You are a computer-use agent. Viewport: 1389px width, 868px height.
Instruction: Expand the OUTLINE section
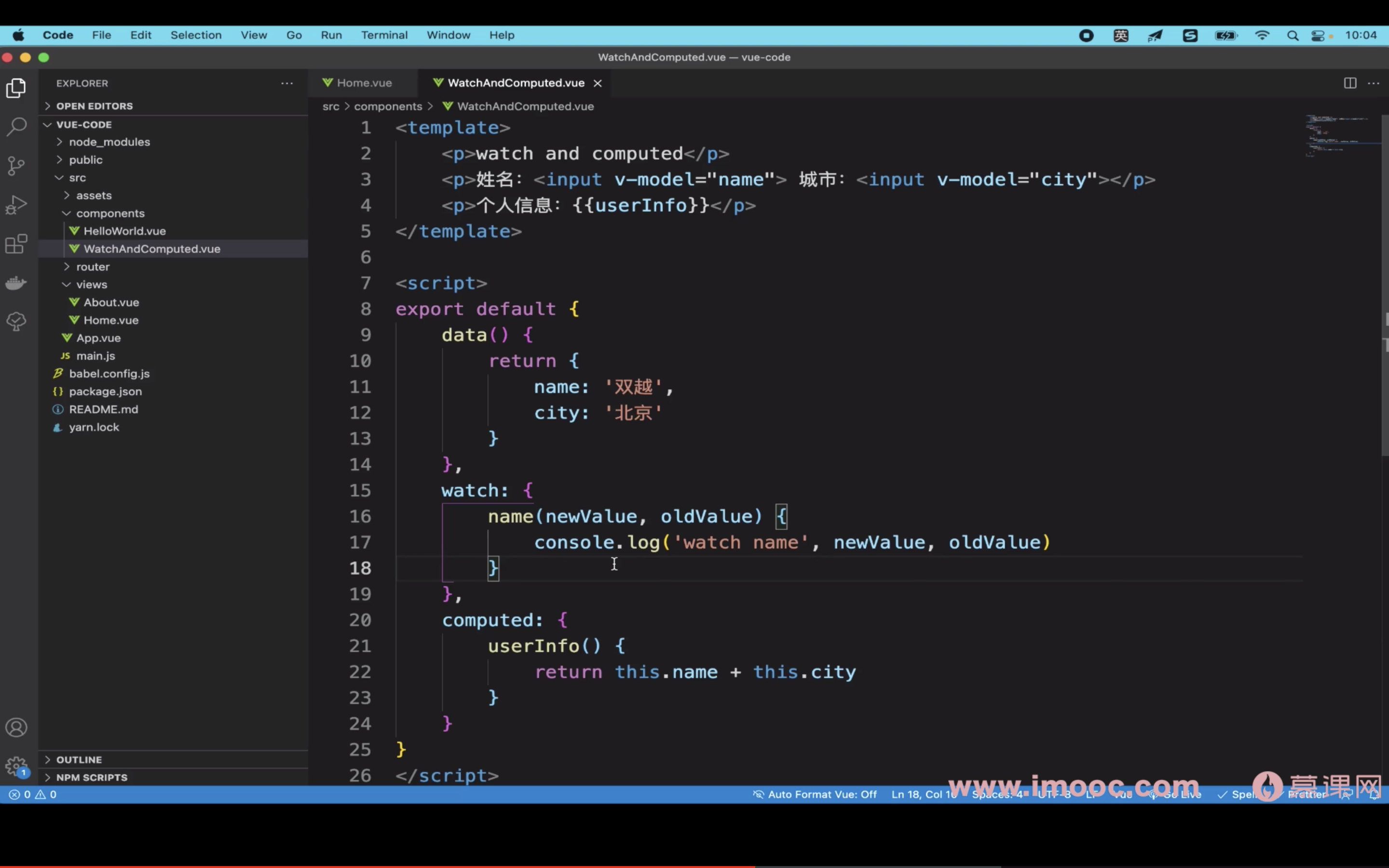(79, 759)
